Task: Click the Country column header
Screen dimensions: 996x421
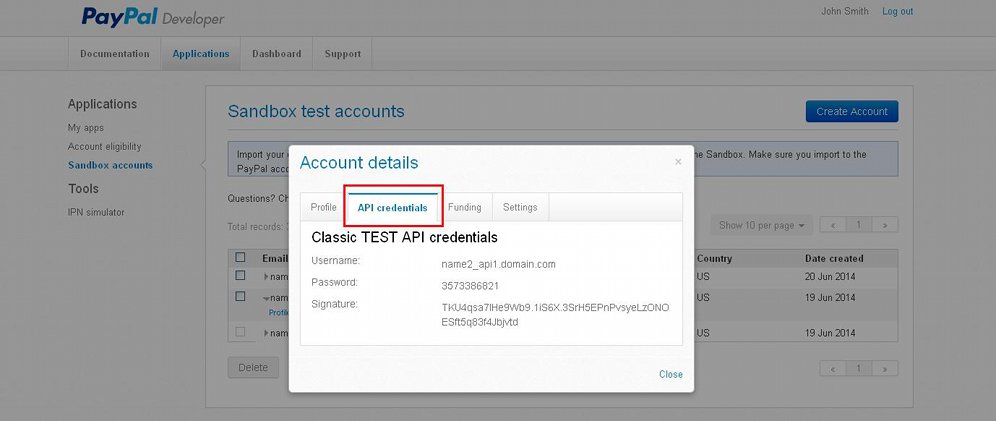Action: tap(714, 258)
